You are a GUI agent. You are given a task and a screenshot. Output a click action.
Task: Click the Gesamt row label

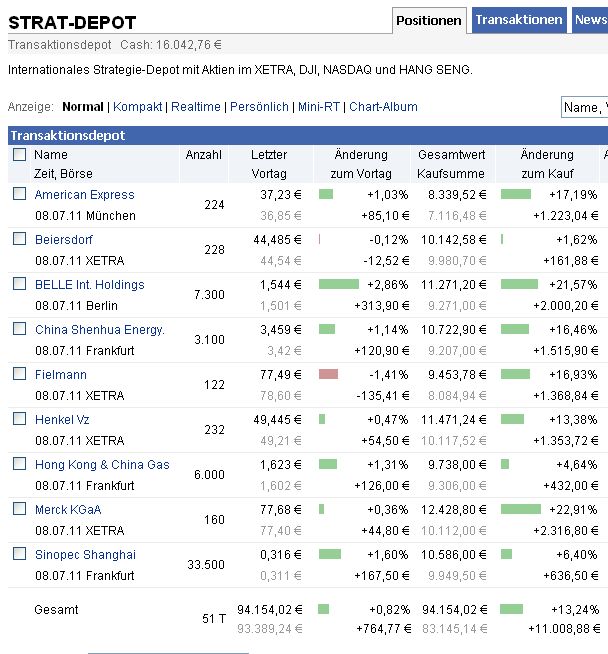(x=56, y=610)
